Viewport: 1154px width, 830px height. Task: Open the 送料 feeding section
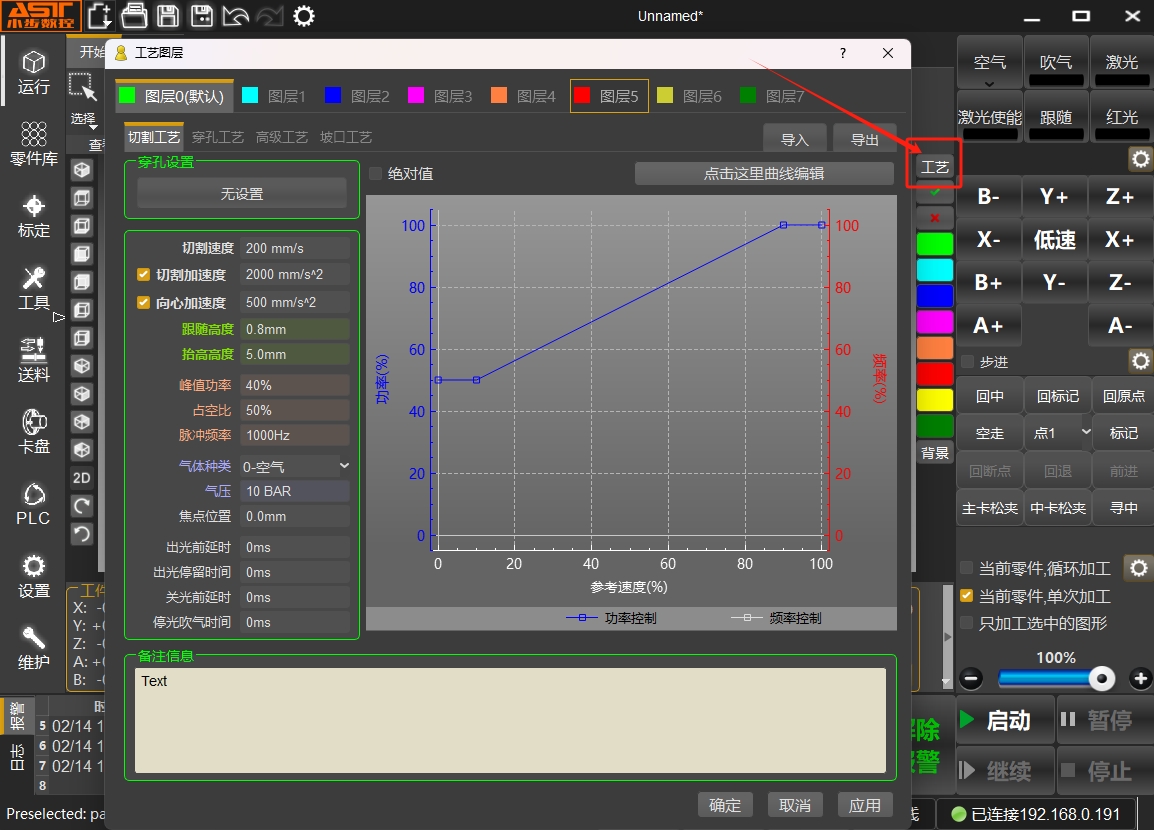click(x=34, y=360)
